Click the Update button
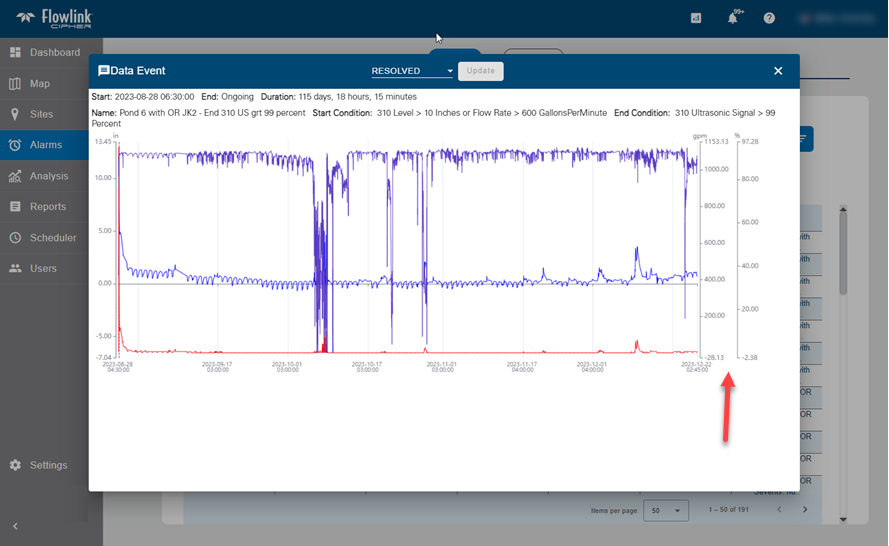The image size is (889, 546). tap(481, 71)
